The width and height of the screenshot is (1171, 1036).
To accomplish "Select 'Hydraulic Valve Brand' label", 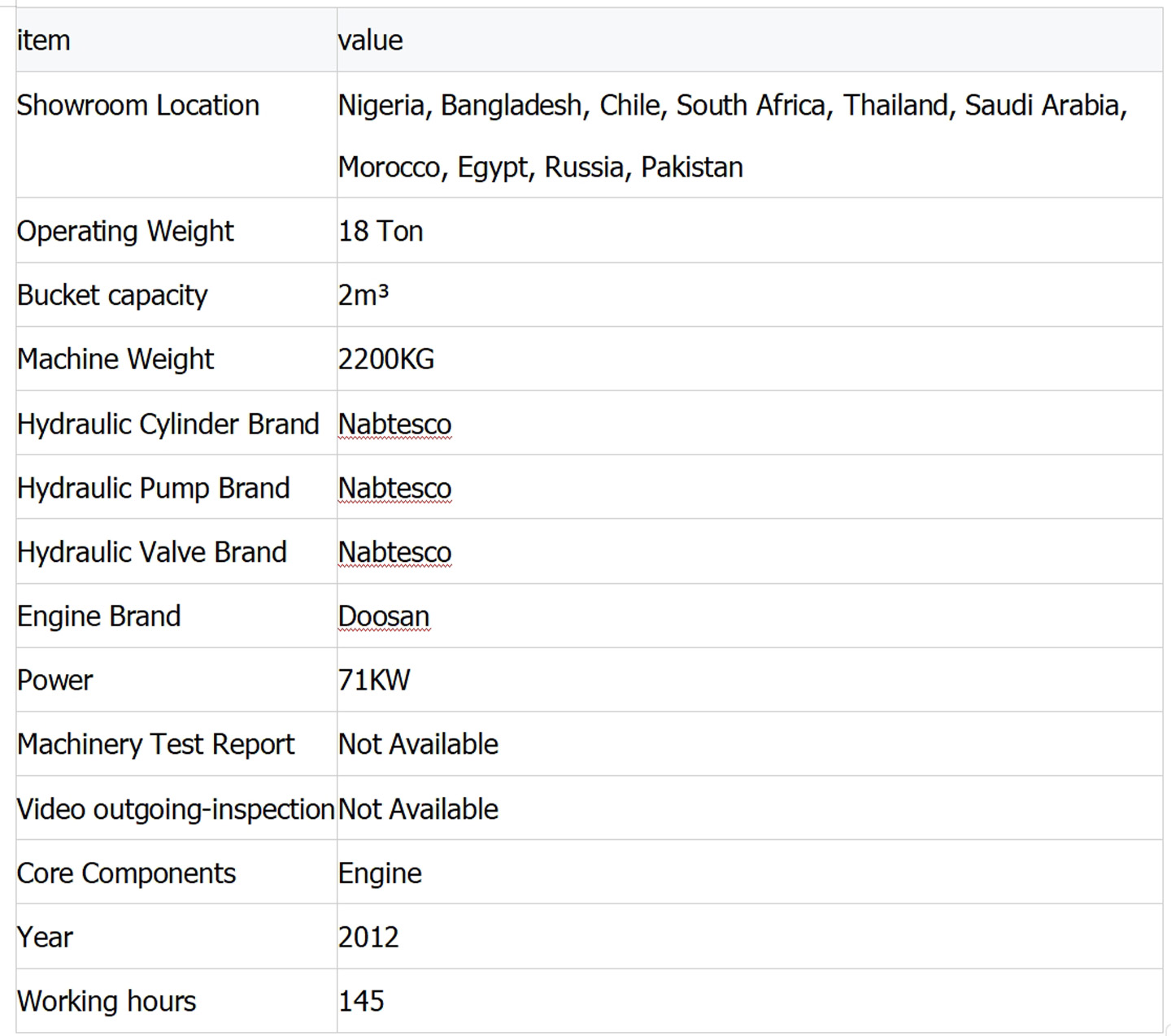I will point(152,552).
